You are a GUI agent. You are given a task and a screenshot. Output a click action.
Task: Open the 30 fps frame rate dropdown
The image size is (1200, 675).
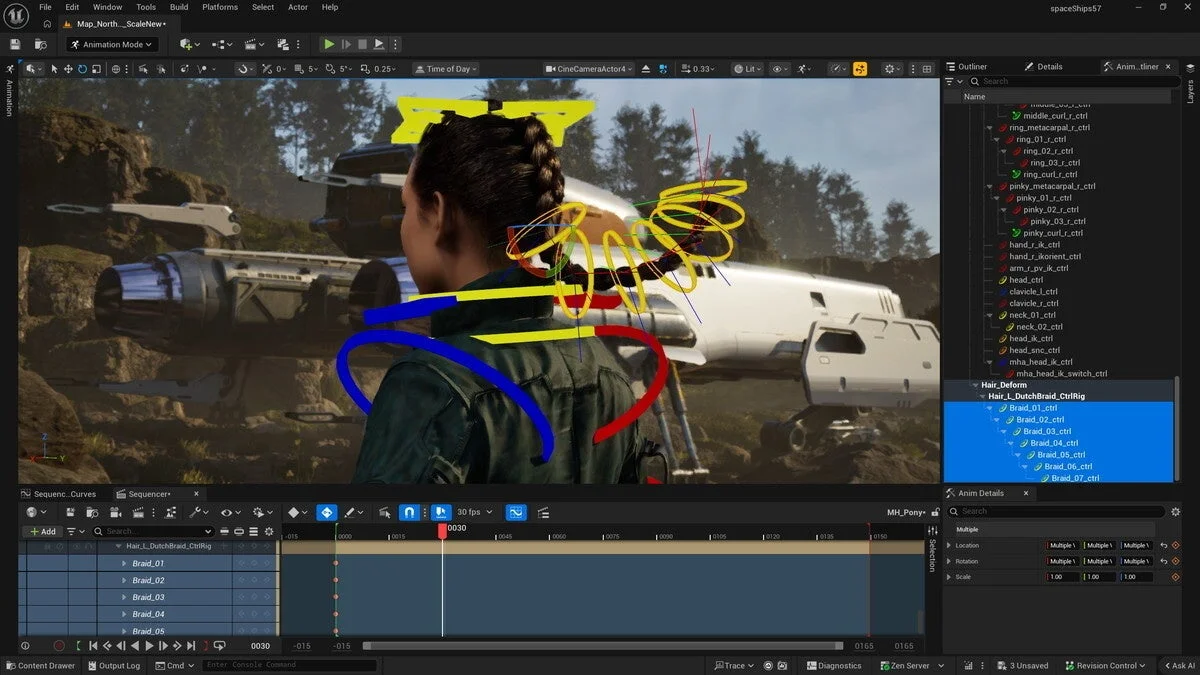click(x=470, y=511)
